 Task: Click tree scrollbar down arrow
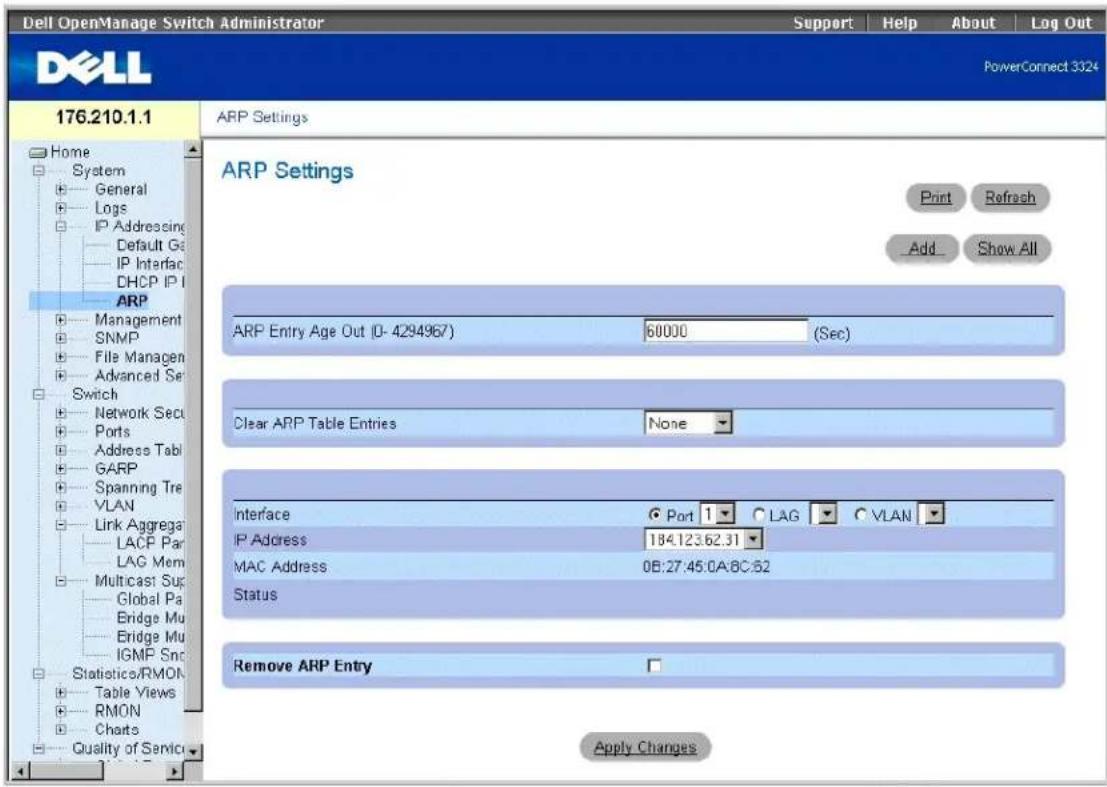coord(193,752)
